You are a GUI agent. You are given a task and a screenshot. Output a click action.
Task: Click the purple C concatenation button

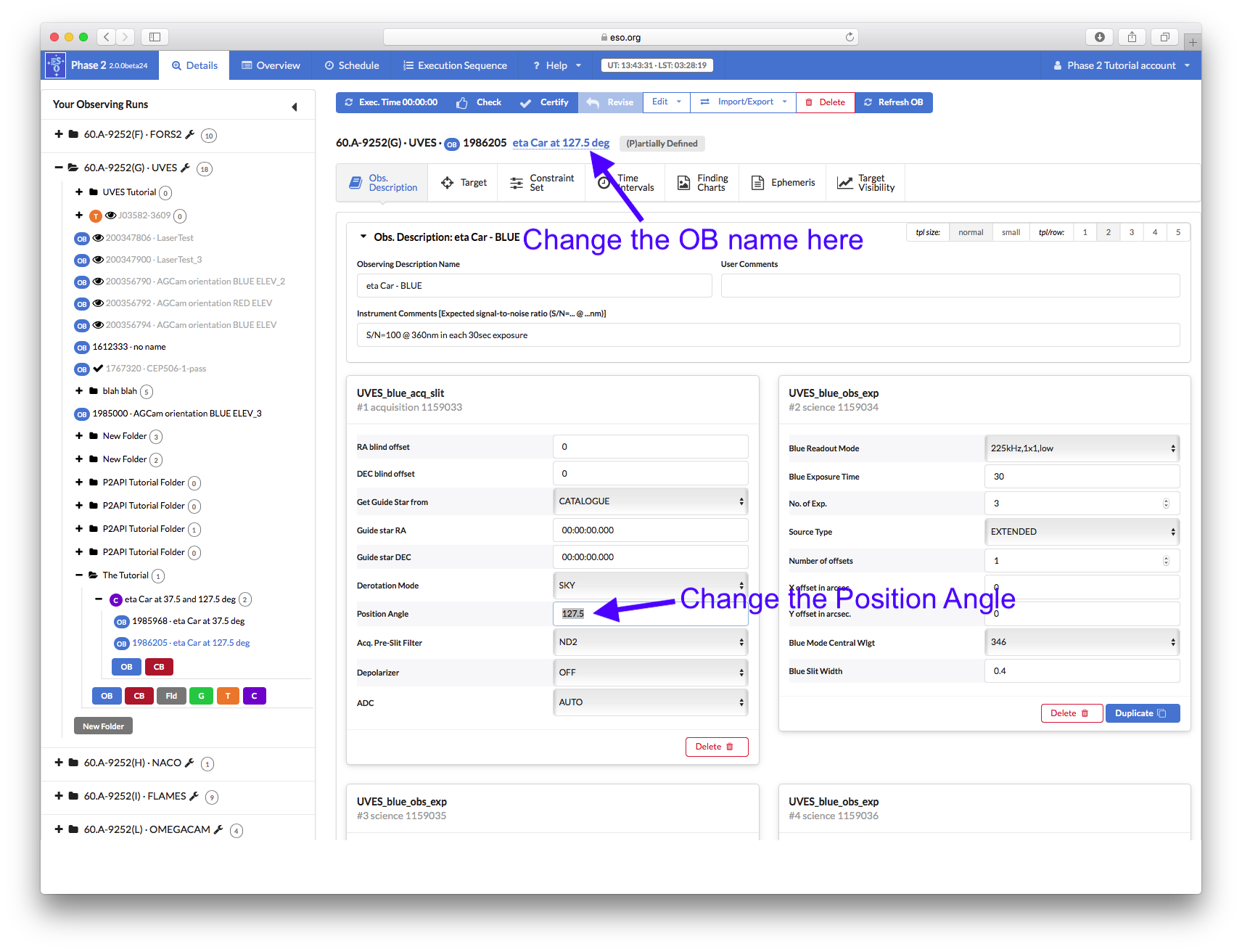pos(254,696)
